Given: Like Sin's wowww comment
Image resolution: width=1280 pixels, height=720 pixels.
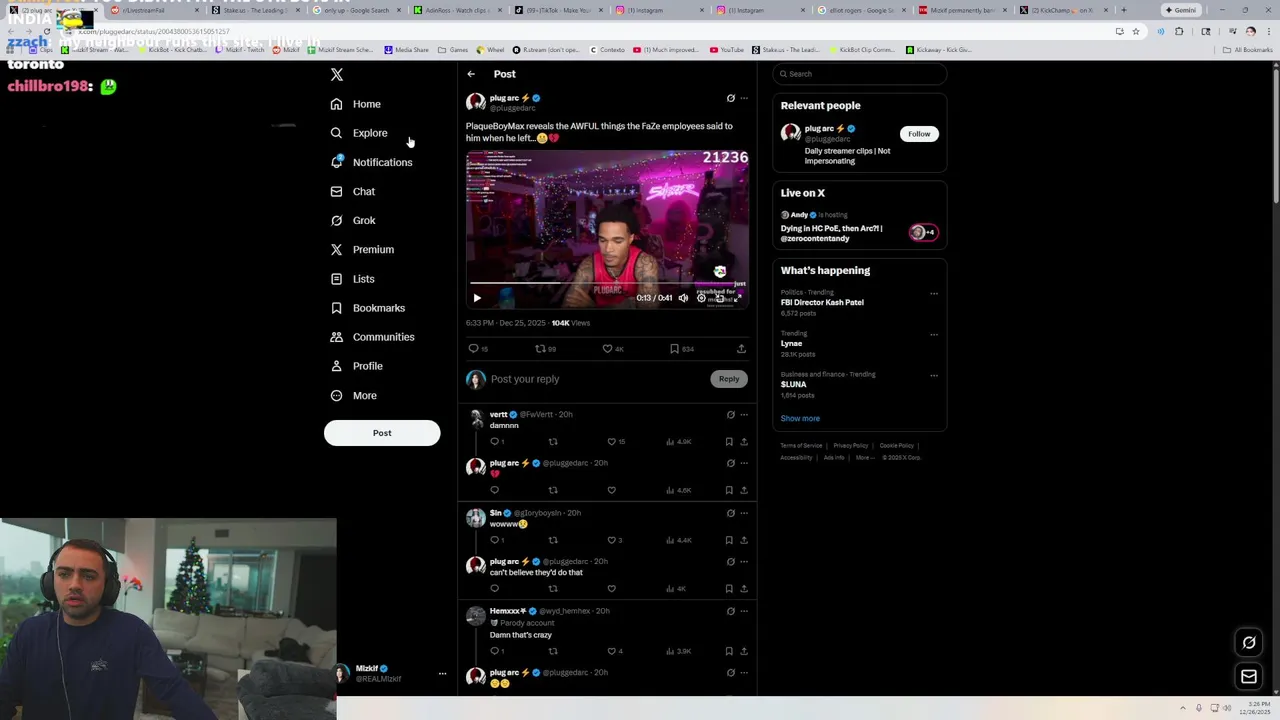Looking at the screenshot, I should pyautogui.click(x=612, y=540).
